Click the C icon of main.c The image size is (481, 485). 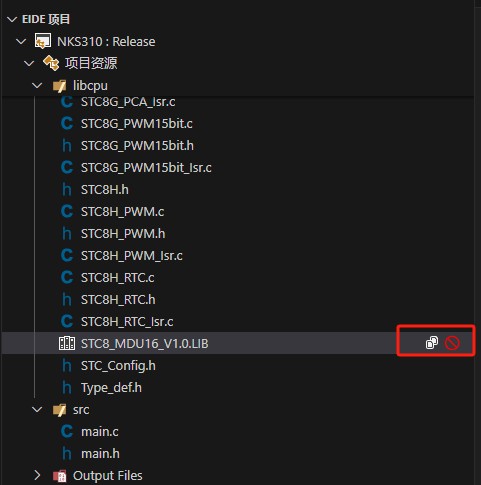pyautogui.click(x=67, y=431)
